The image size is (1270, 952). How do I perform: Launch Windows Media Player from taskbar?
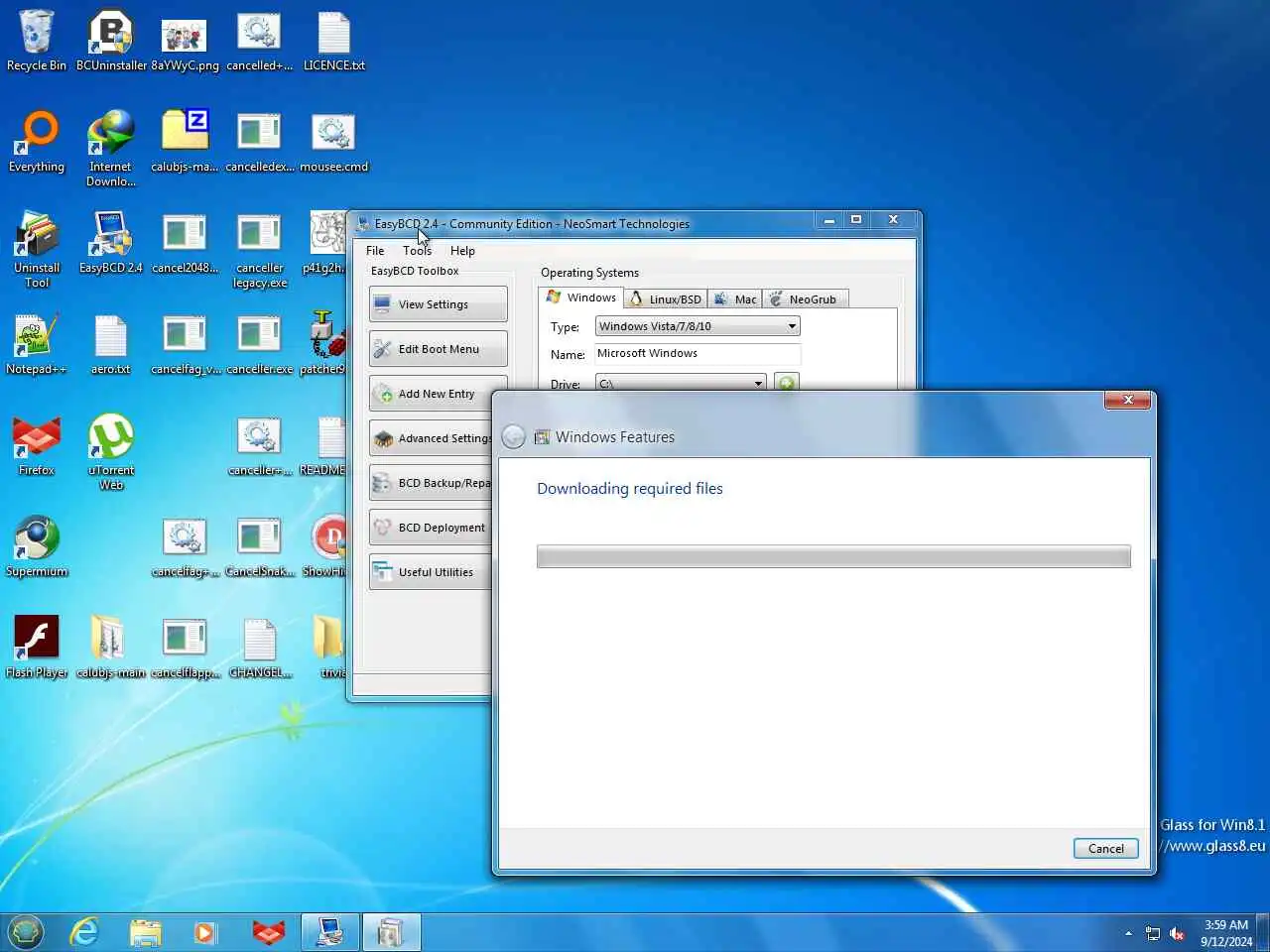pos(204,932)
